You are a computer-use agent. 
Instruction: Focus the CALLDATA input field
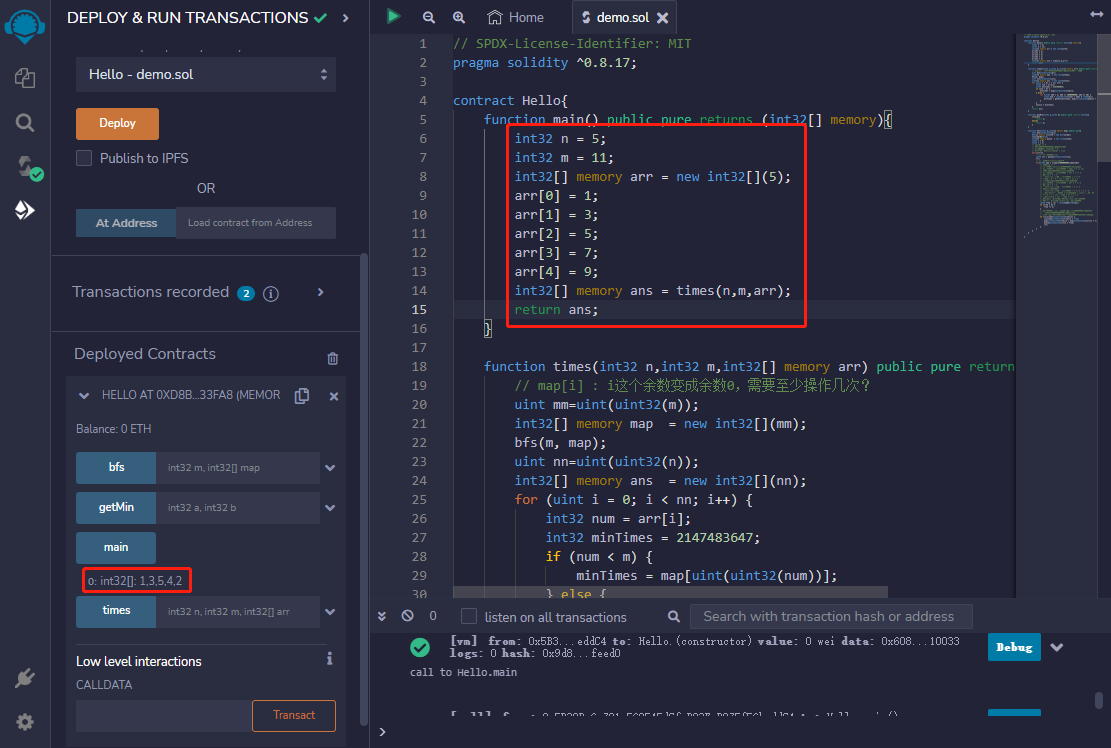pos(164,715)
